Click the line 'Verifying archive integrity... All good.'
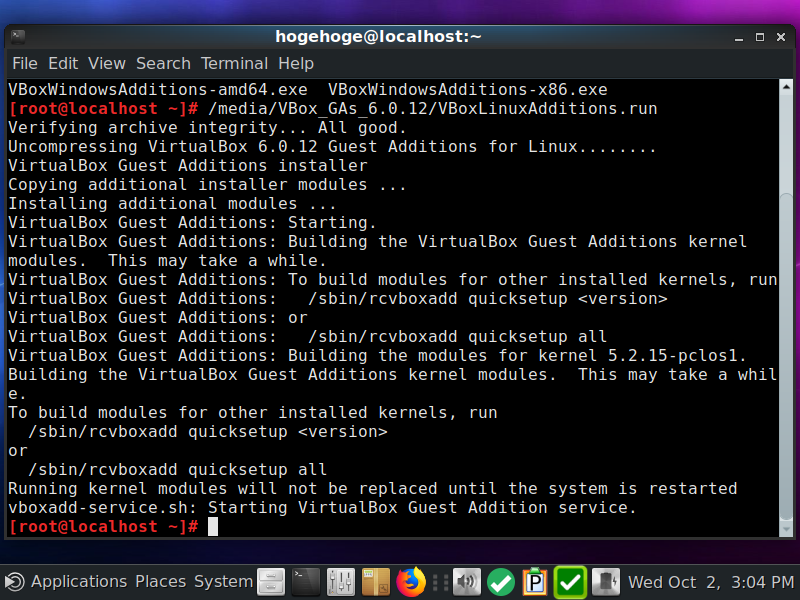 [207, 128]
